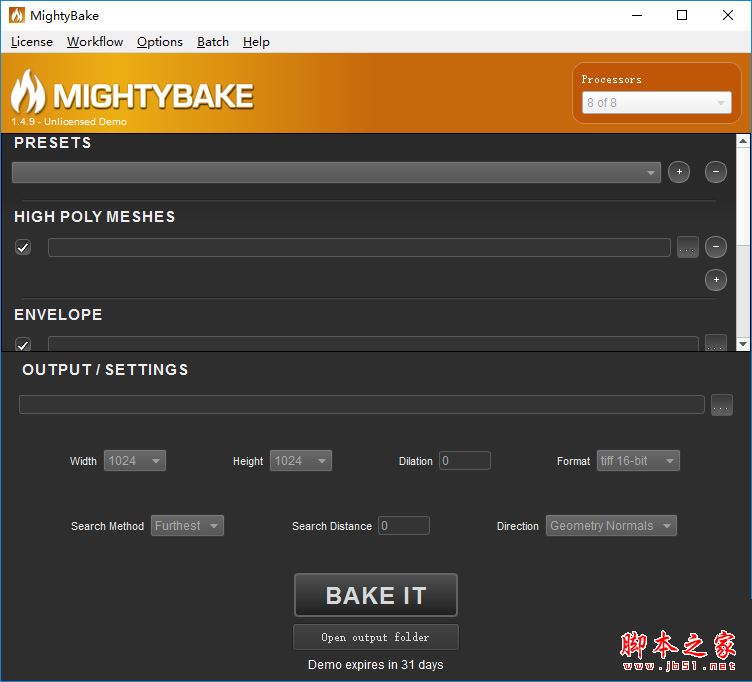Click the Envelope path field
This screenshot has height=682, width=752.
point(373,344)
